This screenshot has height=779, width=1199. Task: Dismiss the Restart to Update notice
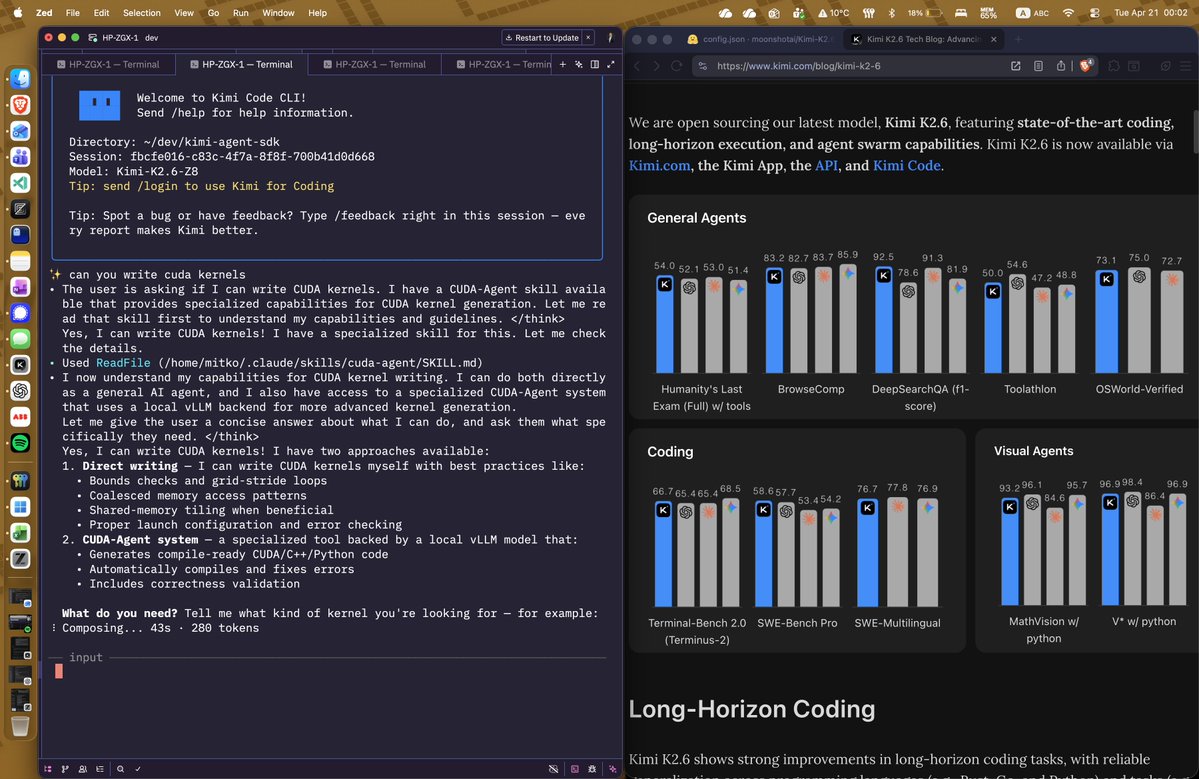tap(588, 37)
